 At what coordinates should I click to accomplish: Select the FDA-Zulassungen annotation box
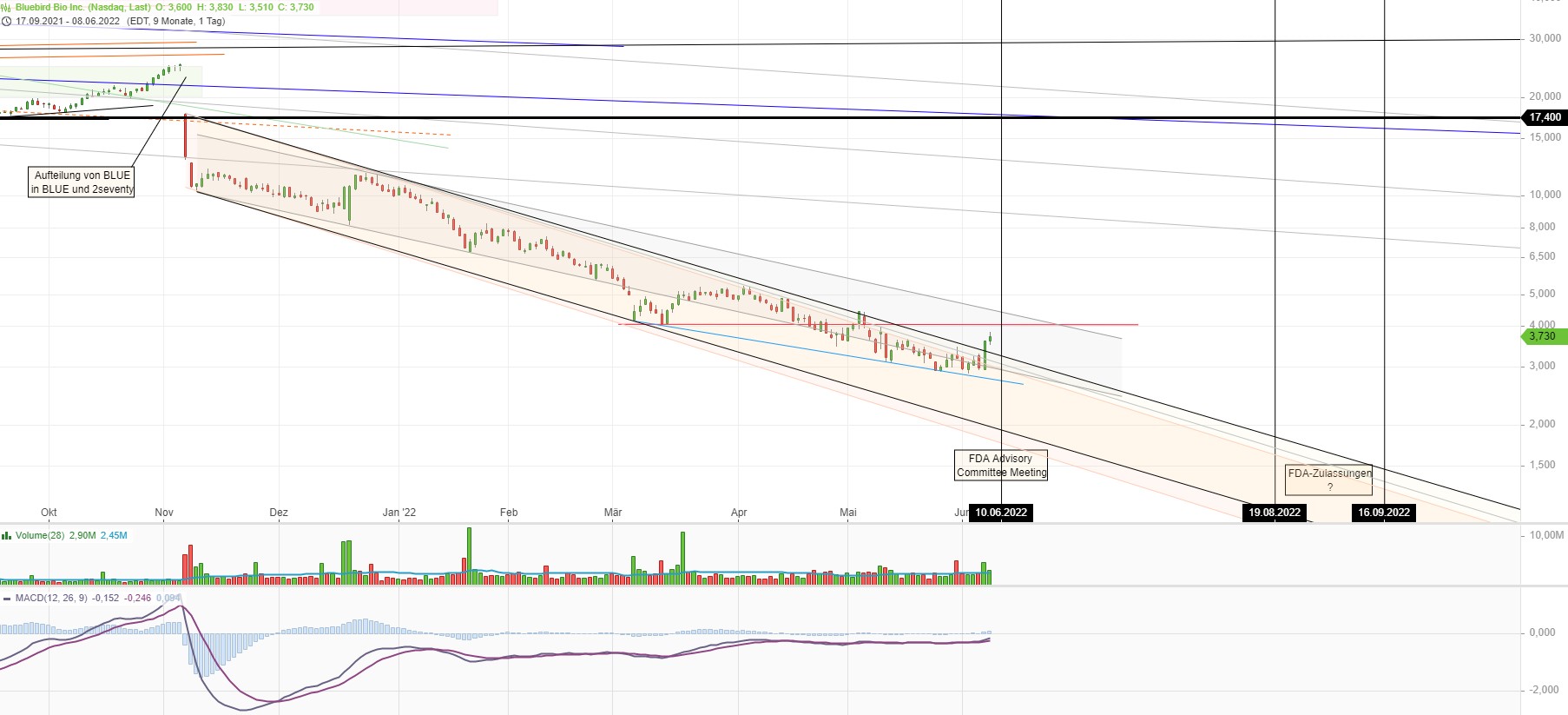pos(1329,480)
